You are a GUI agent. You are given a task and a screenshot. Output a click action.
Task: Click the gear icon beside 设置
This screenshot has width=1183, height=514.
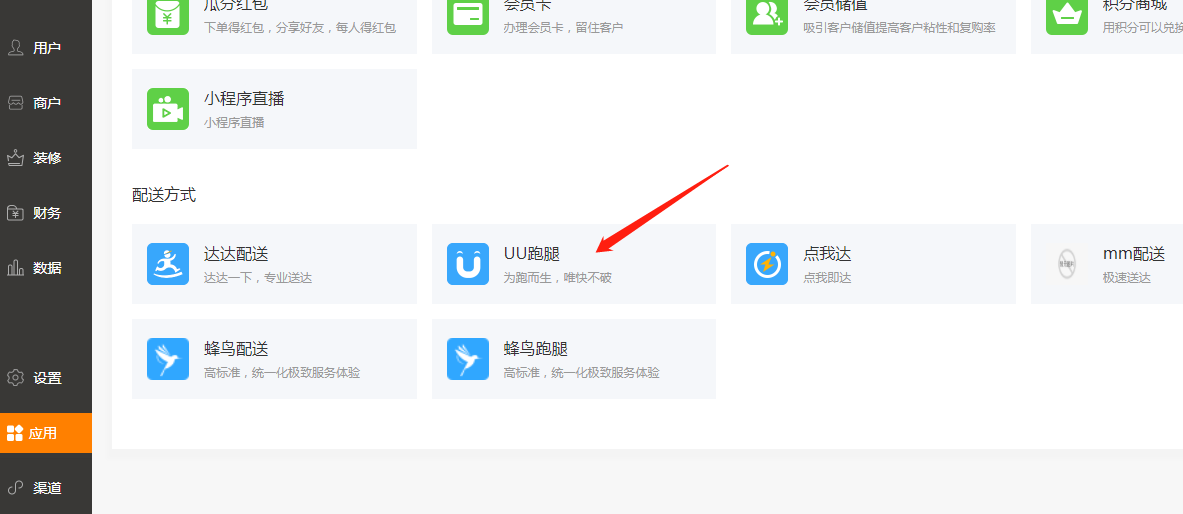[x=15, y=377]
